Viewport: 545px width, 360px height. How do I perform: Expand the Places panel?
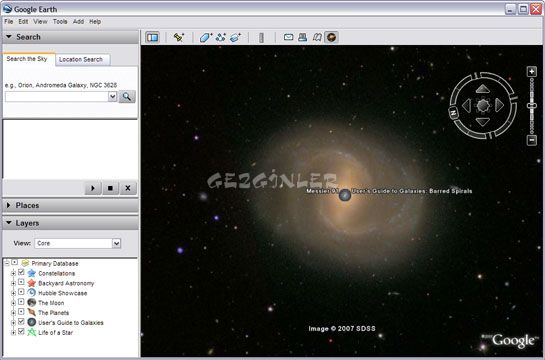click(71, 205)
